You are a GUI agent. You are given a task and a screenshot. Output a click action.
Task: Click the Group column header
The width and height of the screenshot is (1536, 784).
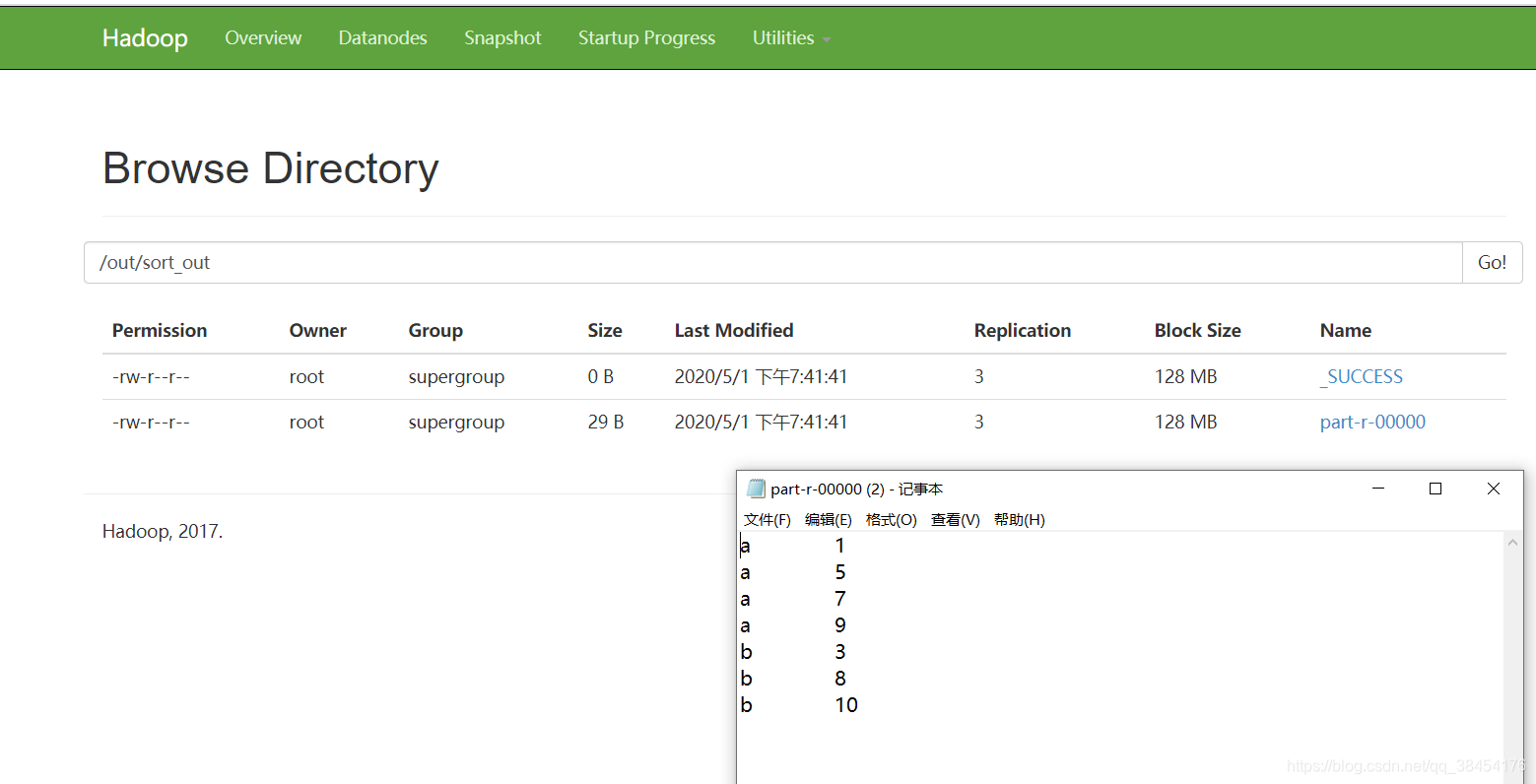[x=435, y=331]
